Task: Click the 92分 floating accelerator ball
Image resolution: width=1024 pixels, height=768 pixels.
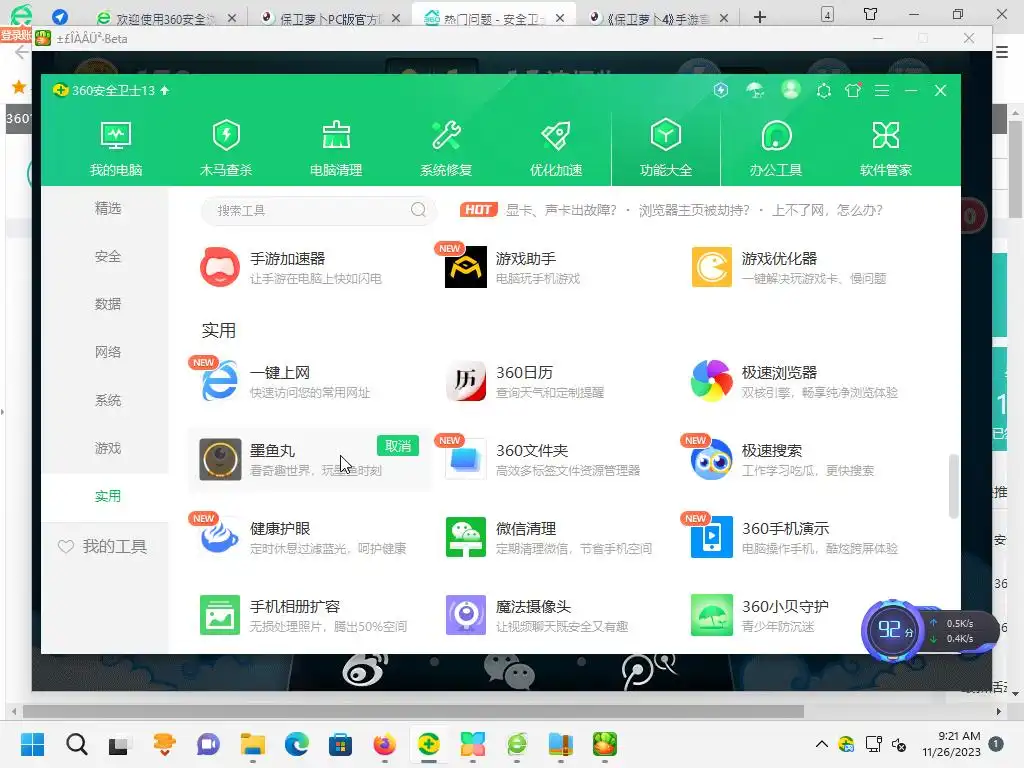Action: [x=893, y=630]
